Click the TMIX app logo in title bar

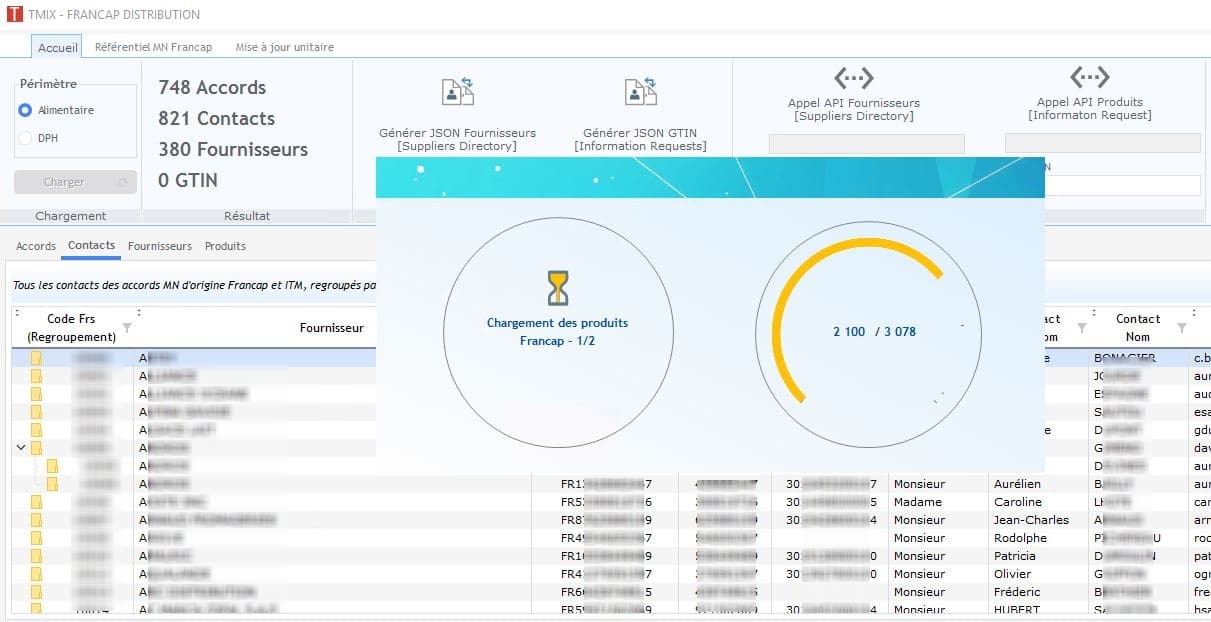coord(12,14)
